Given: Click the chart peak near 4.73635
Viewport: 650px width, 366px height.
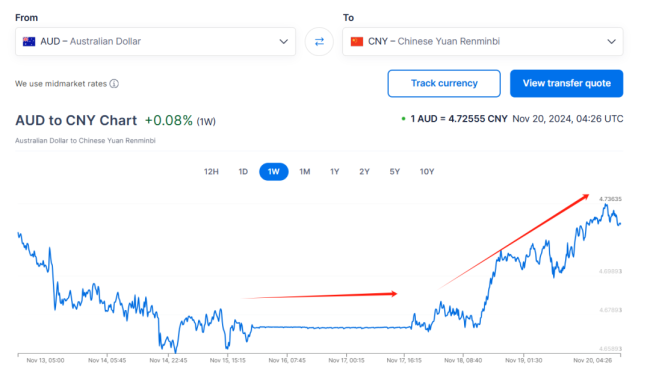Looking at the screenshot, I should (606, 205).
